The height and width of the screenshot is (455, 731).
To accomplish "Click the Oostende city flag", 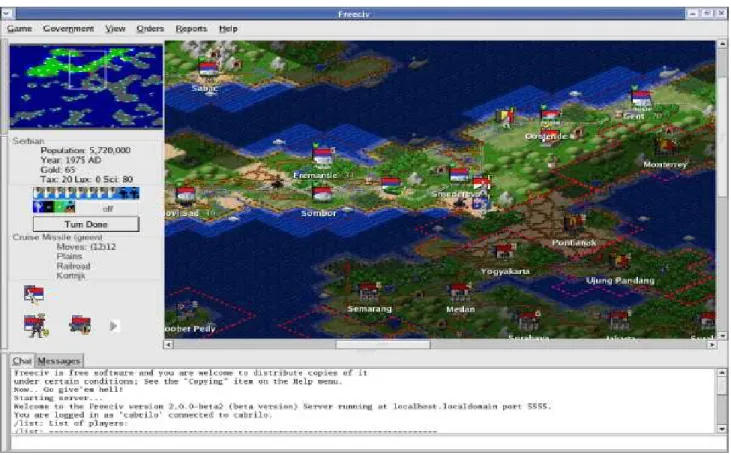I will (x=550, y=116).
